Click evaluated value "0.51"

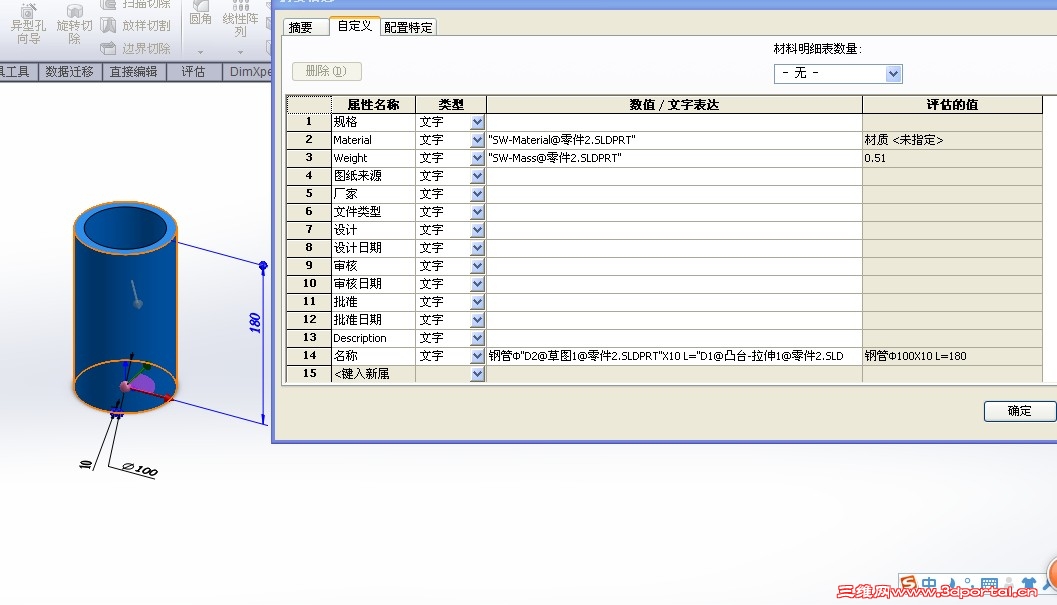875,159
